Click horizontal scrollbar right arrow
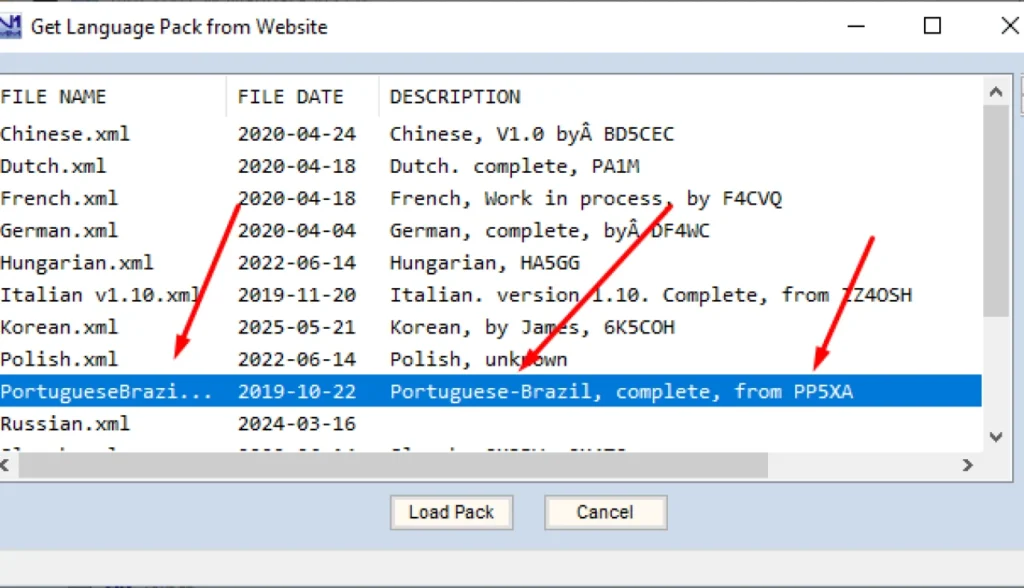The image size is (1024, 588). pos(967,465)
